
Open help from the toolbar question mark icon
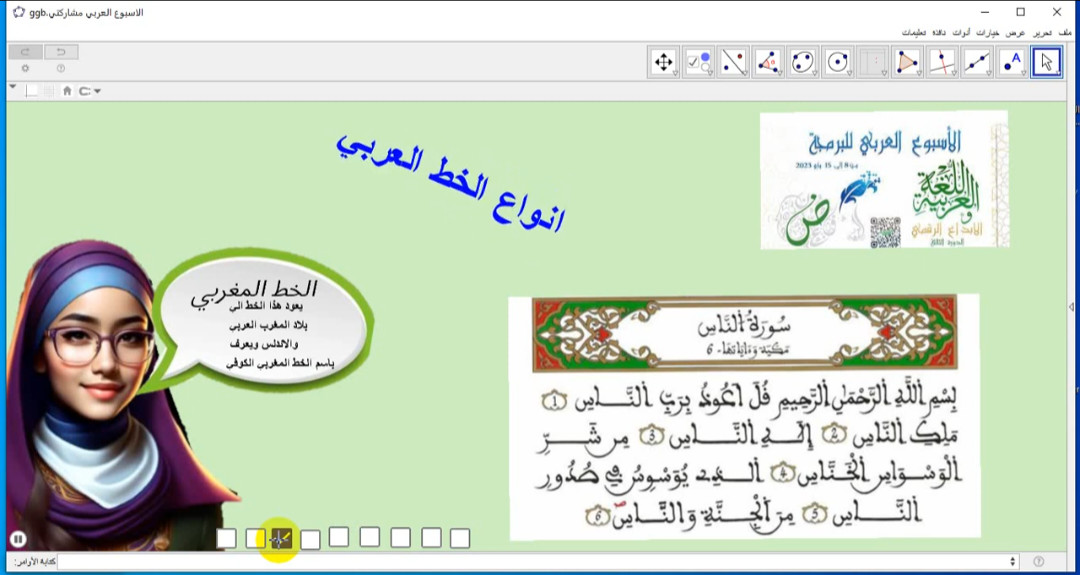[61, 68]
